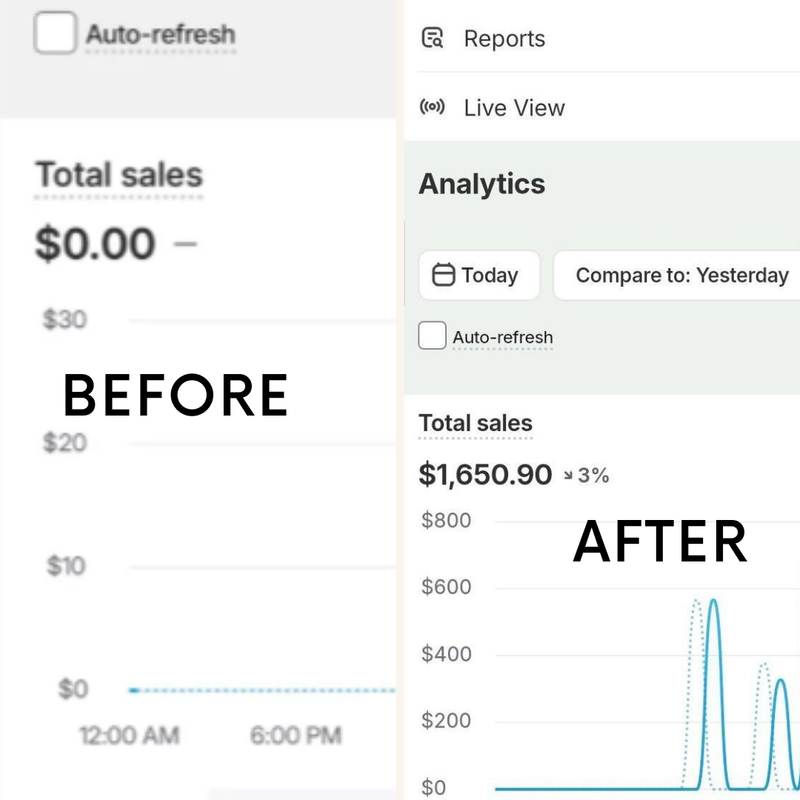Click the tallest solid peak in the sales chart
The width and height of the screenshot is (800, 800).
(713, 601)
